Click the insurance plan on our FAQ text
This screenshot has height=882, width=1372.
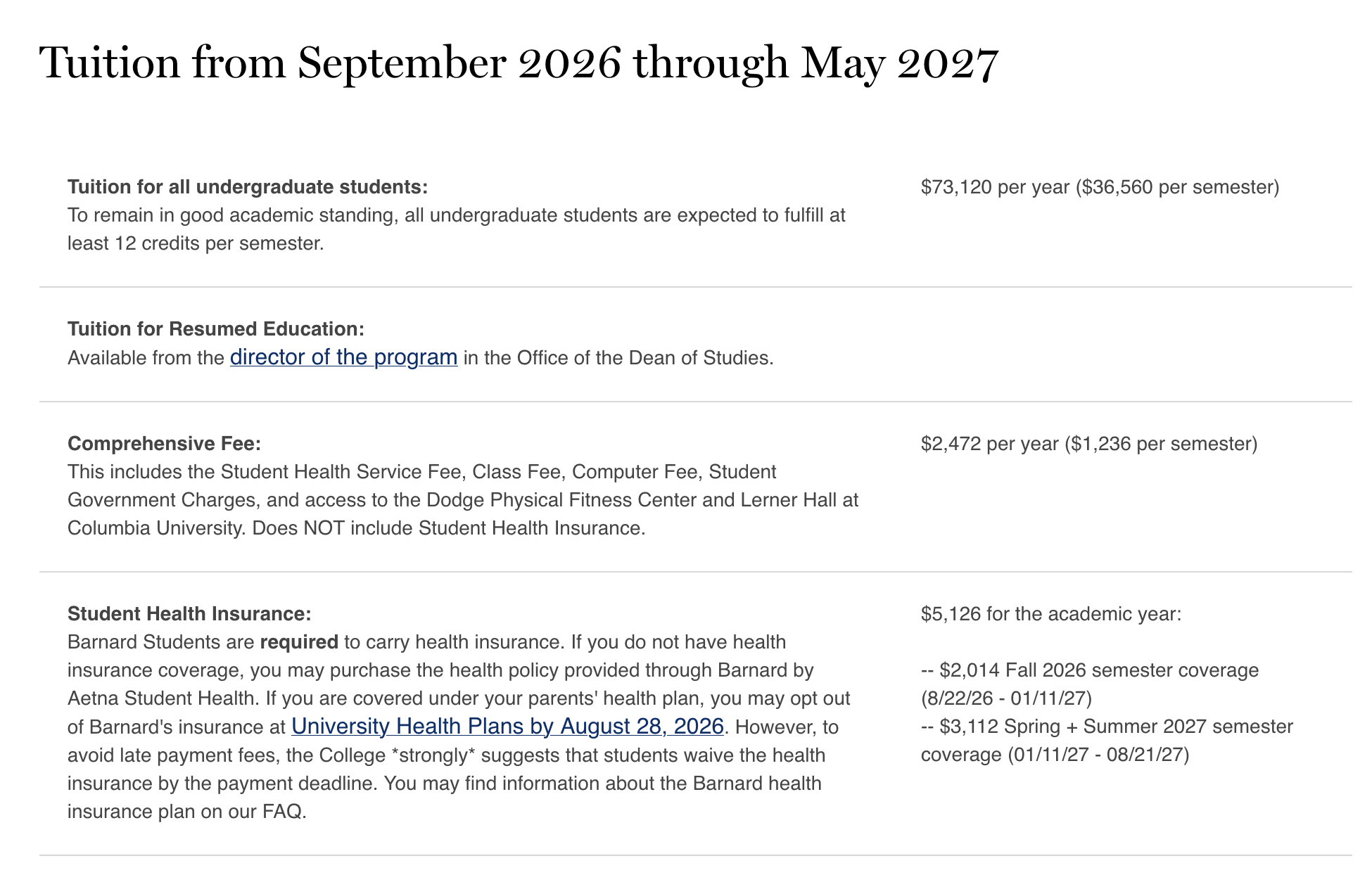pos(187,812)
